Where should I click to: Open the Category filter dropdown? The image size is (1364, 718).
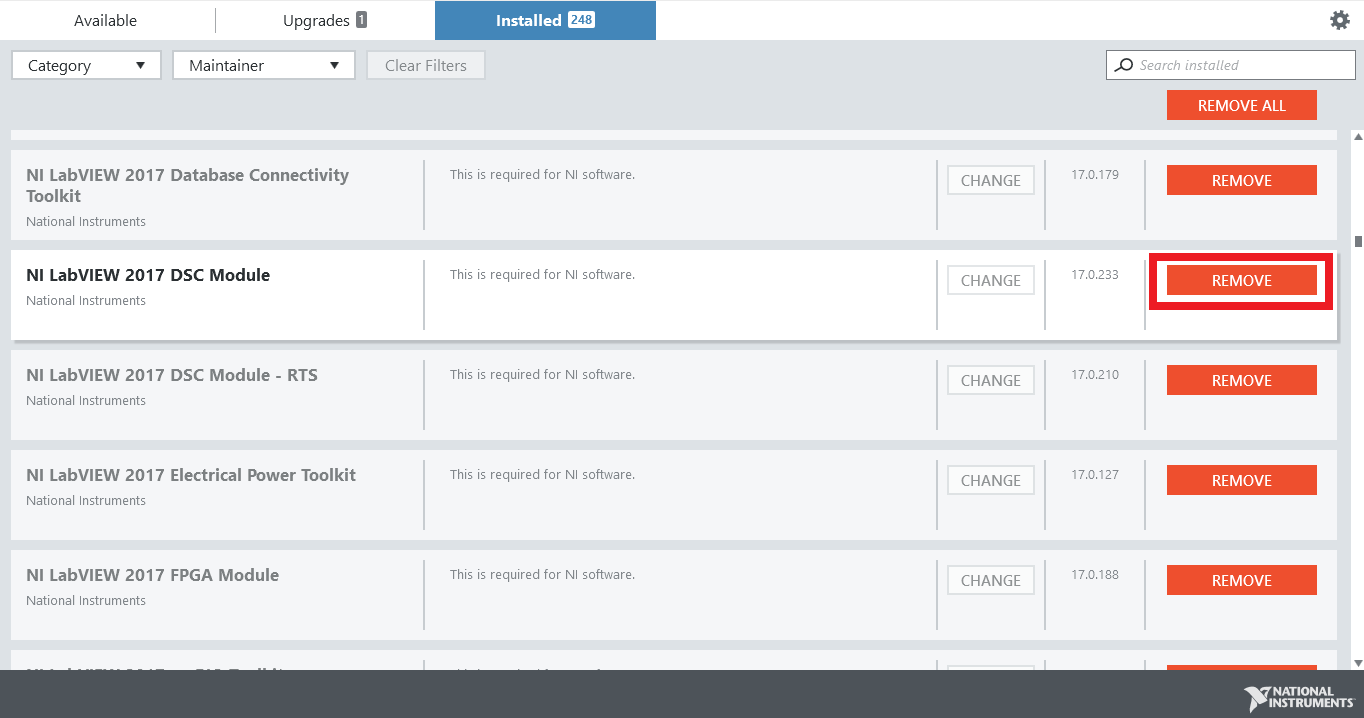click(86, 65)
